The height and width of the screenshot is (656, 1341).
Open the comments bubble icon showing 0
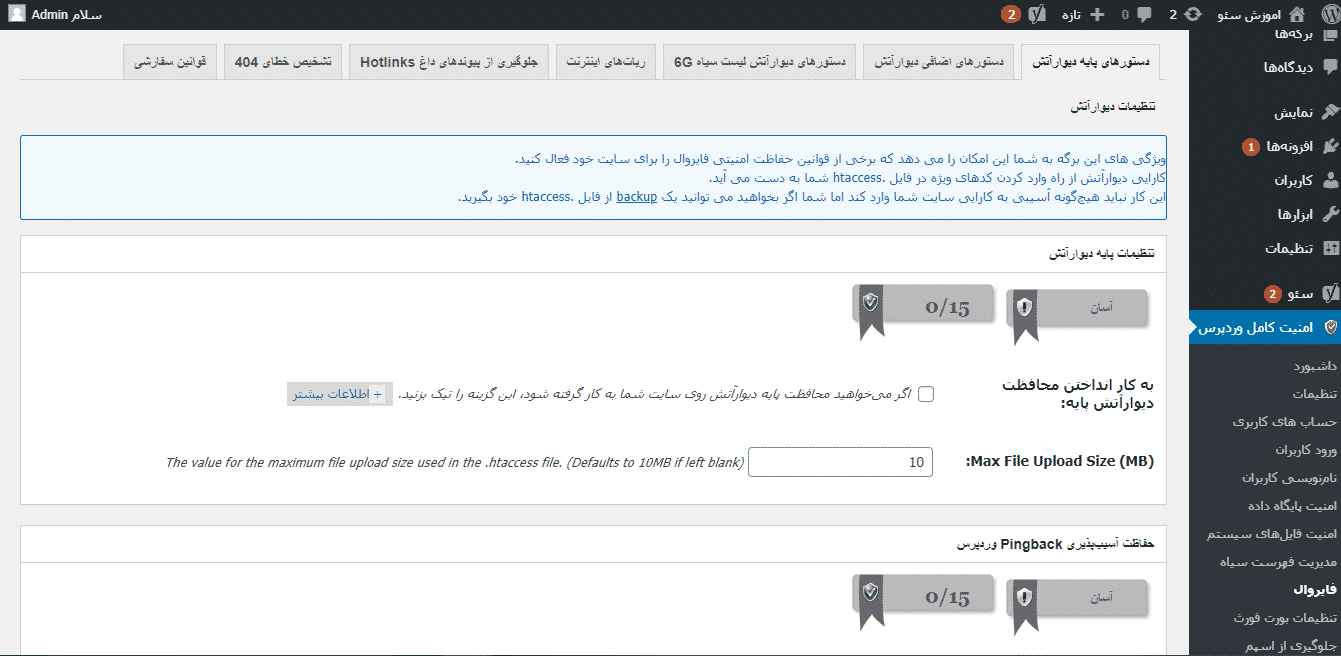click(1144, 15)
